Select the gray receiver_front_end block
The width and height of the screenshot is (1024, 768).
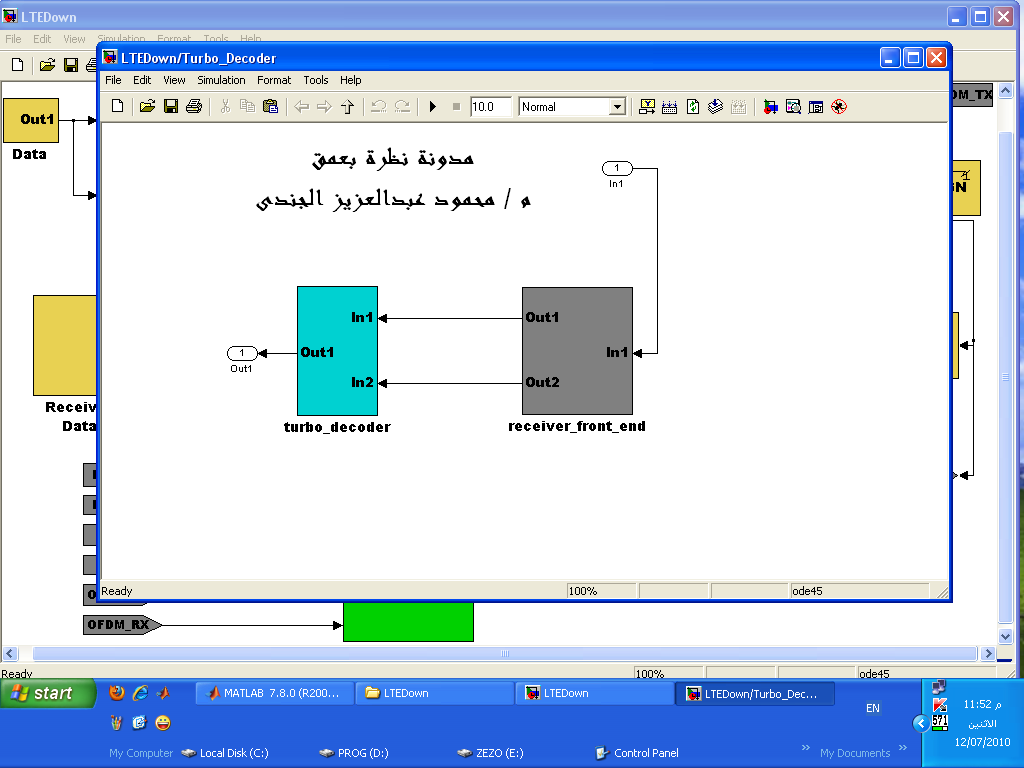(577, 351)
